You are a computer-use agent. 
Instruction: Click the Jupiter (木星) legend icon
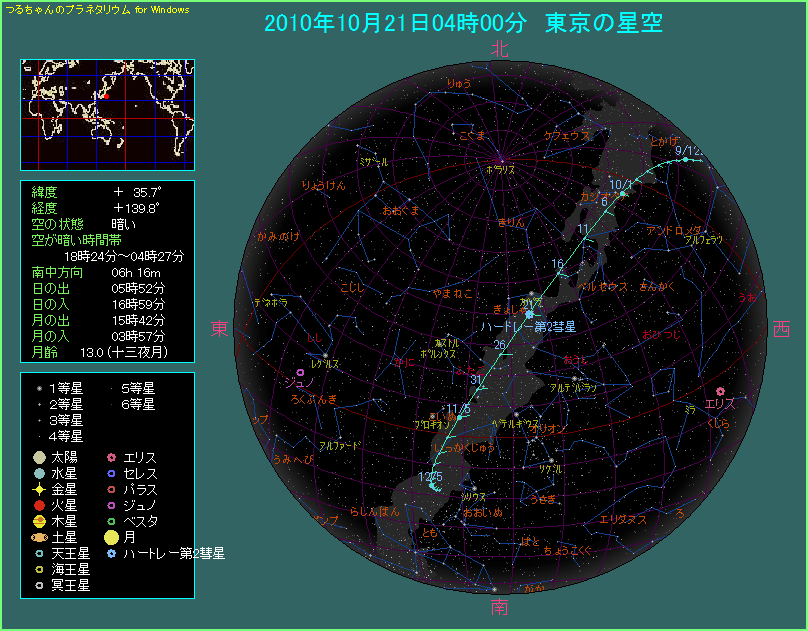point(38,521)
